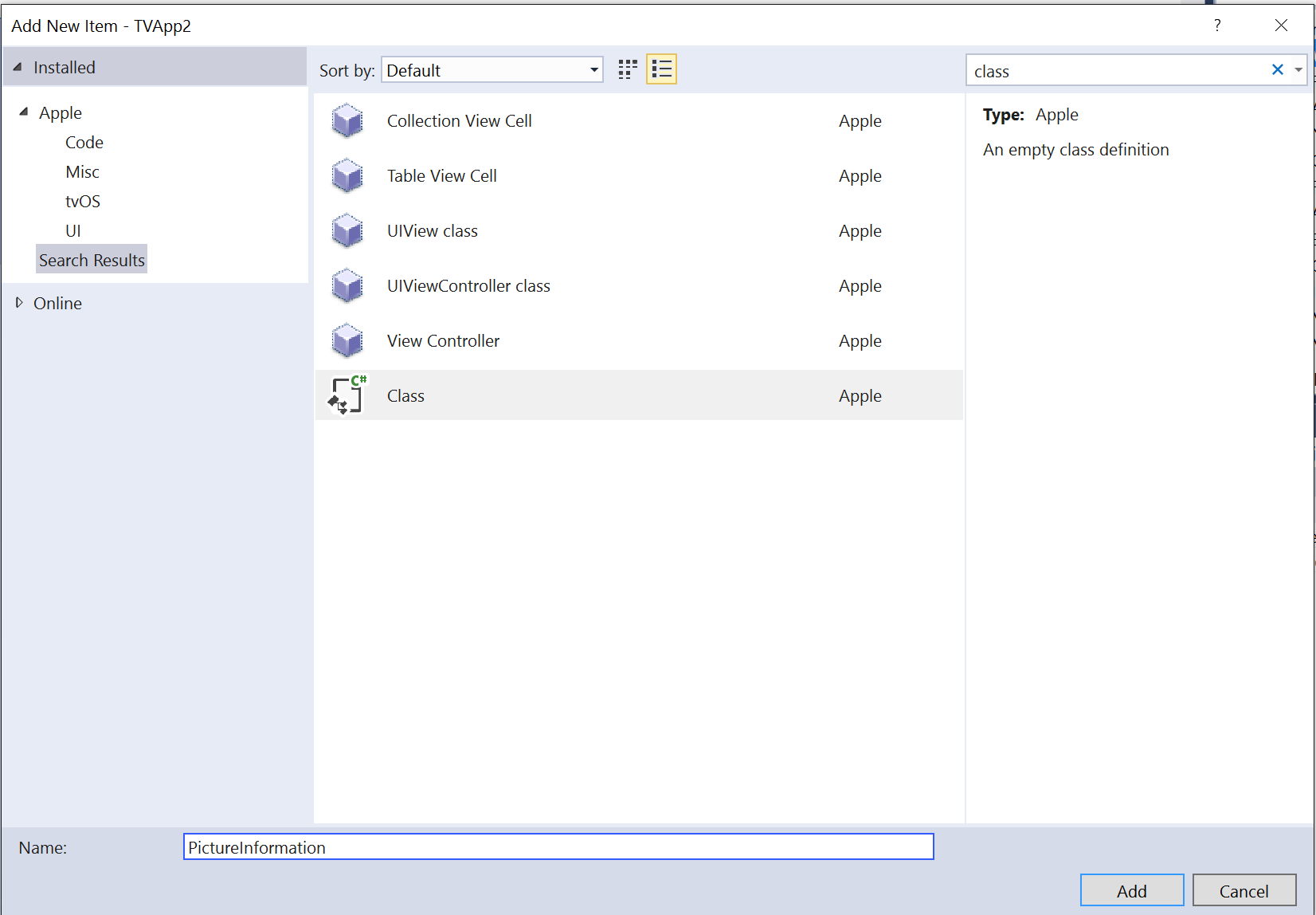Image resolution: width=1316 pixels, height=915 pixels.
Task: Click the UIViewController class template icon
Action: tap(347, 285)
